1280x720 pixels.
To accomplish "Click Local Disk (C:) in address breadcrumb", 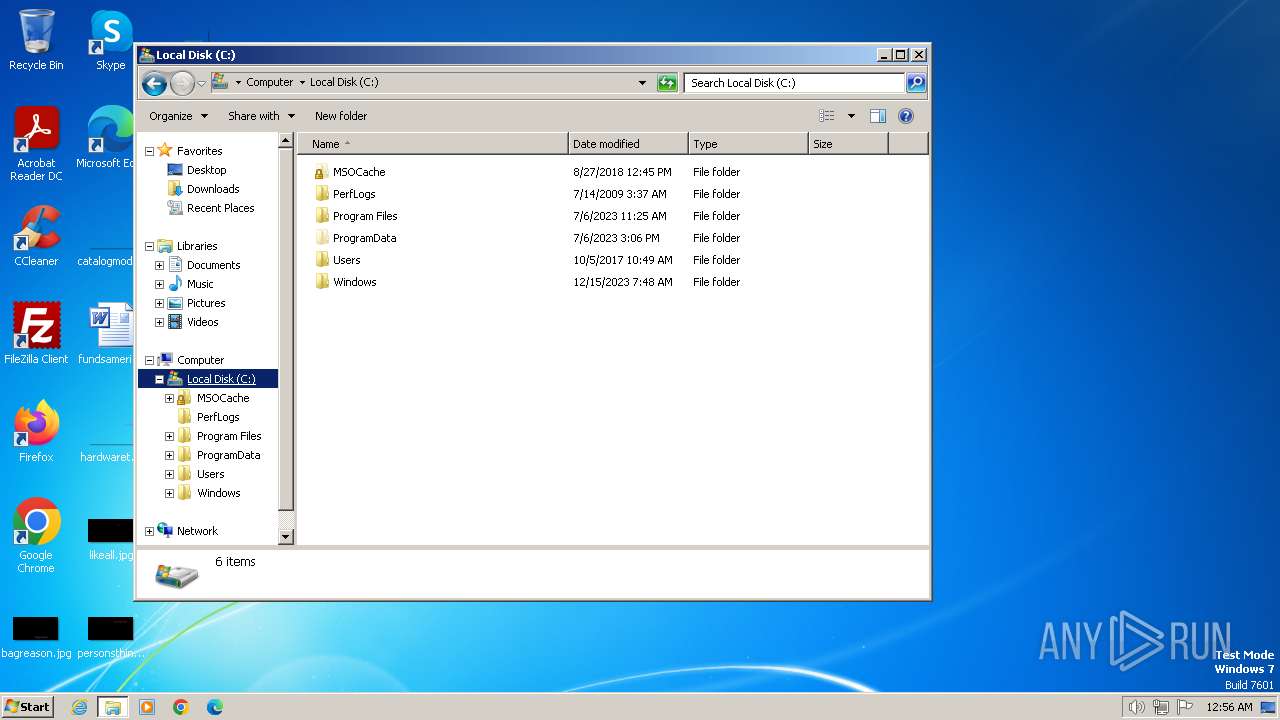I will (x=344, y=83).
